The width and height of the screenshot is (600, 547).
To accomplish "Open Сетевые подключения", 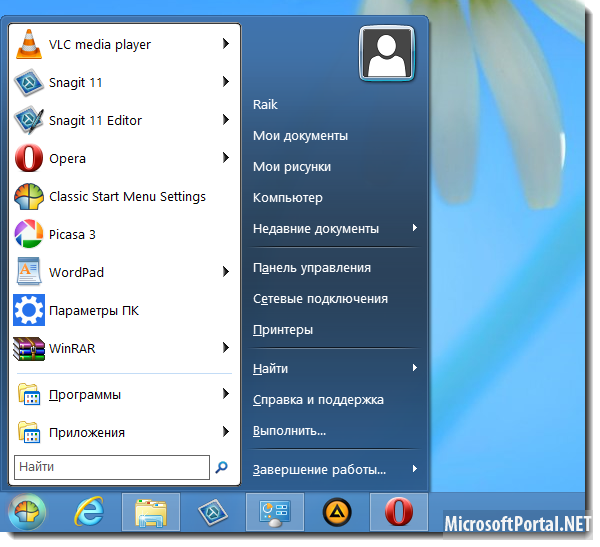I will pyautogui.click(x=320, y=299).
